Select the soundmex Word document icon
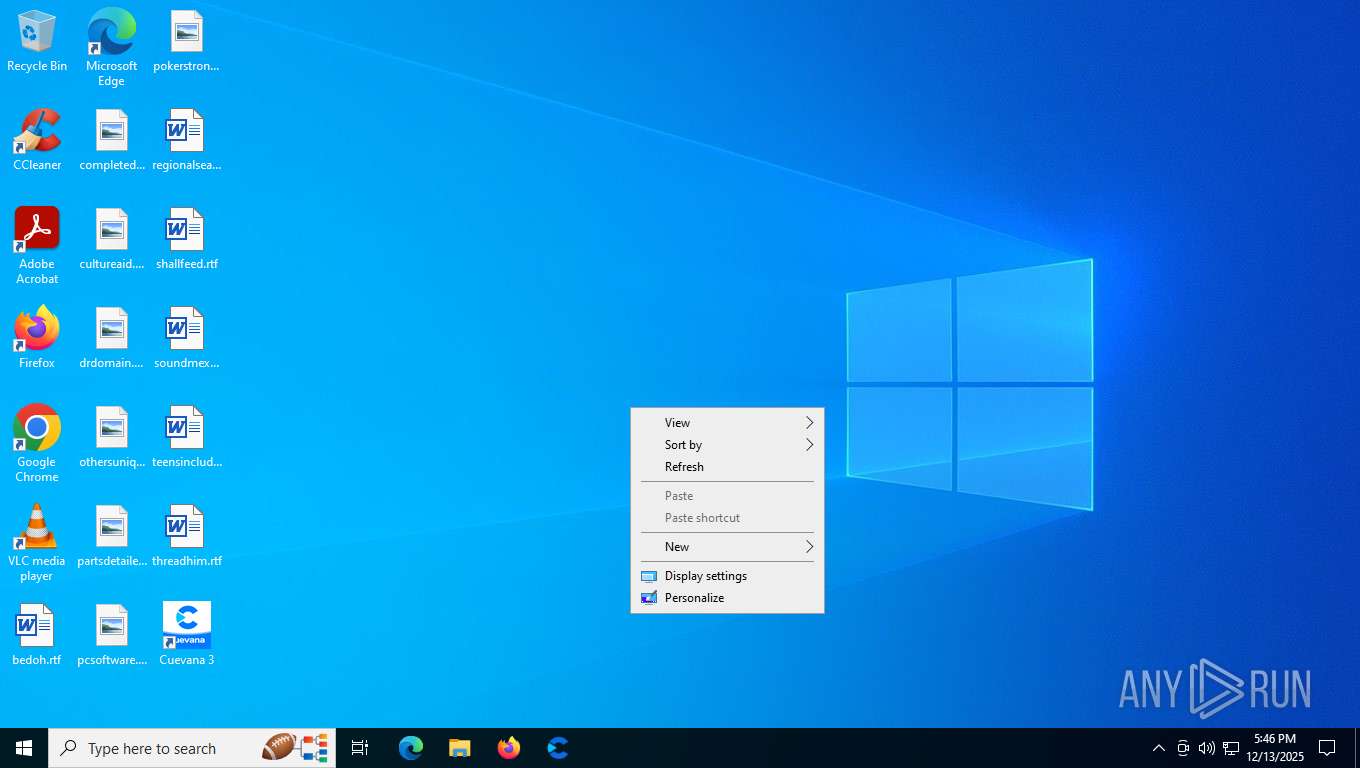 [186, 338]
